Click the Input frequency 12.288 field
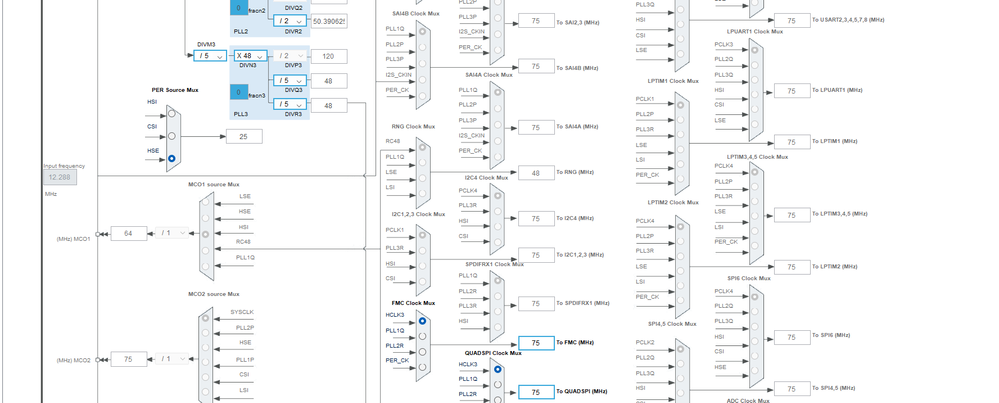The width and height of the screenshot is (999, 403). (x=60, y=178)
